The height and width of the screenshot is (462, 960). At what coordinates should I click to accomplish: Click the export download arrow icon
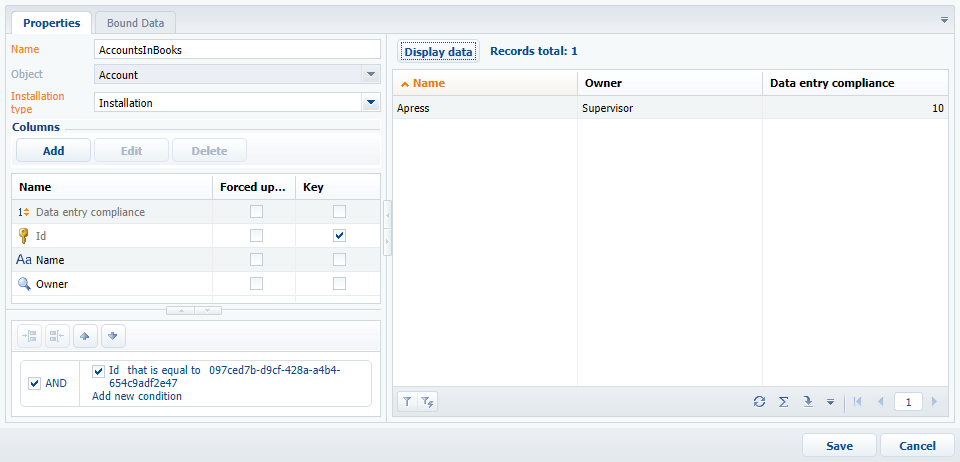(x=807, y=402)
